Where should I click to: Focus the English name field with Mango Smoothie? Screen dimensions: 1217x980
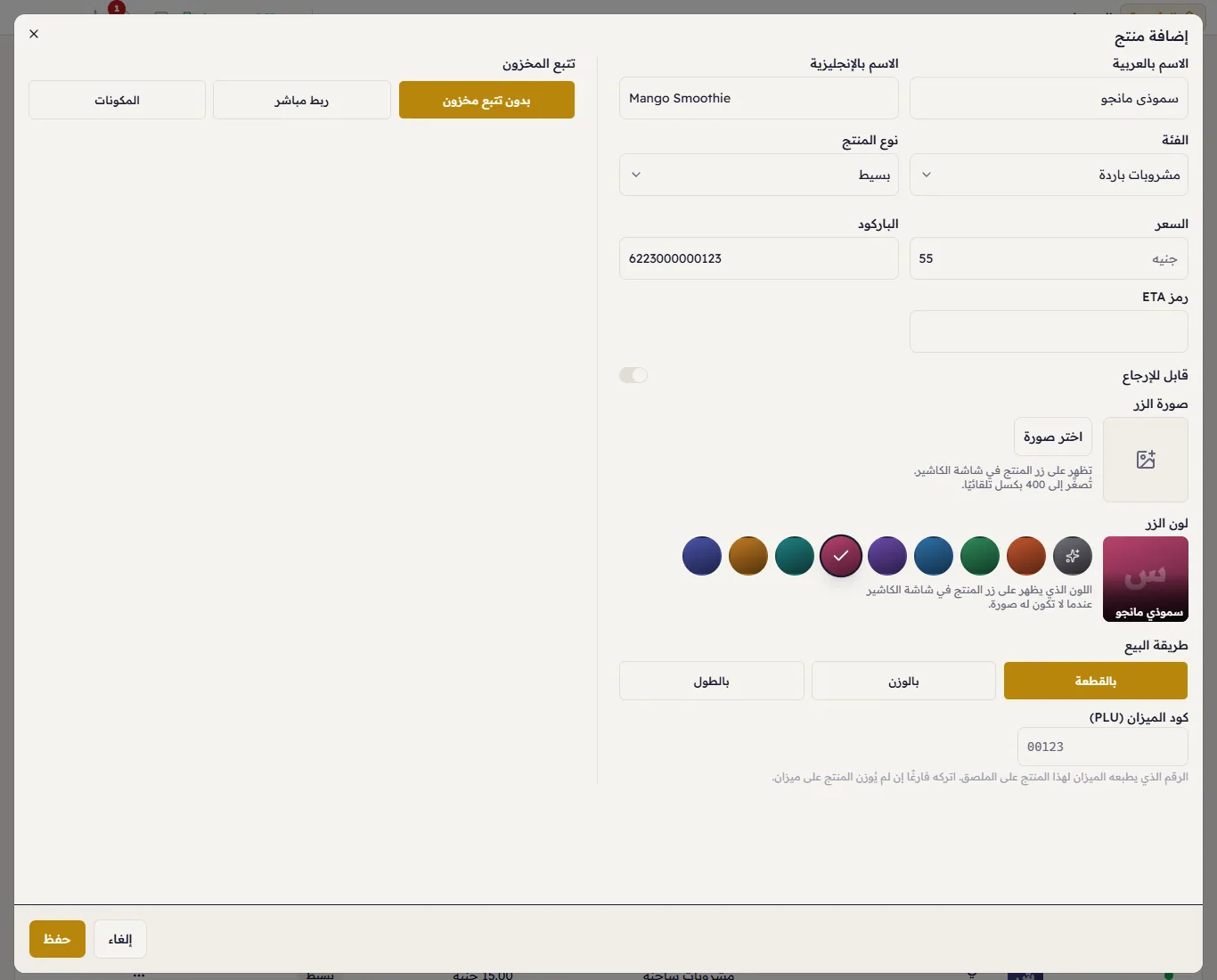759,98
